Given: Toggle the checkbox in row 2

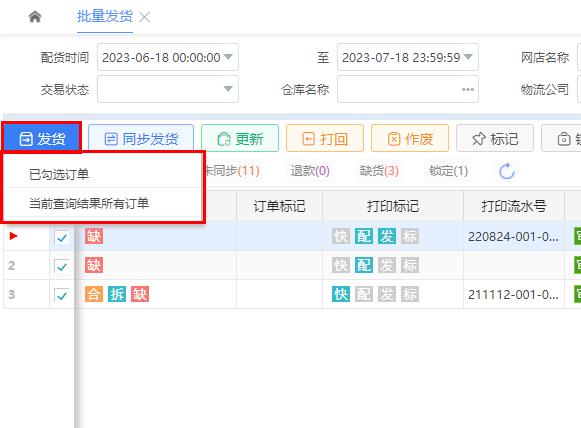Looking at the screenshot, I should pos(62,266).
